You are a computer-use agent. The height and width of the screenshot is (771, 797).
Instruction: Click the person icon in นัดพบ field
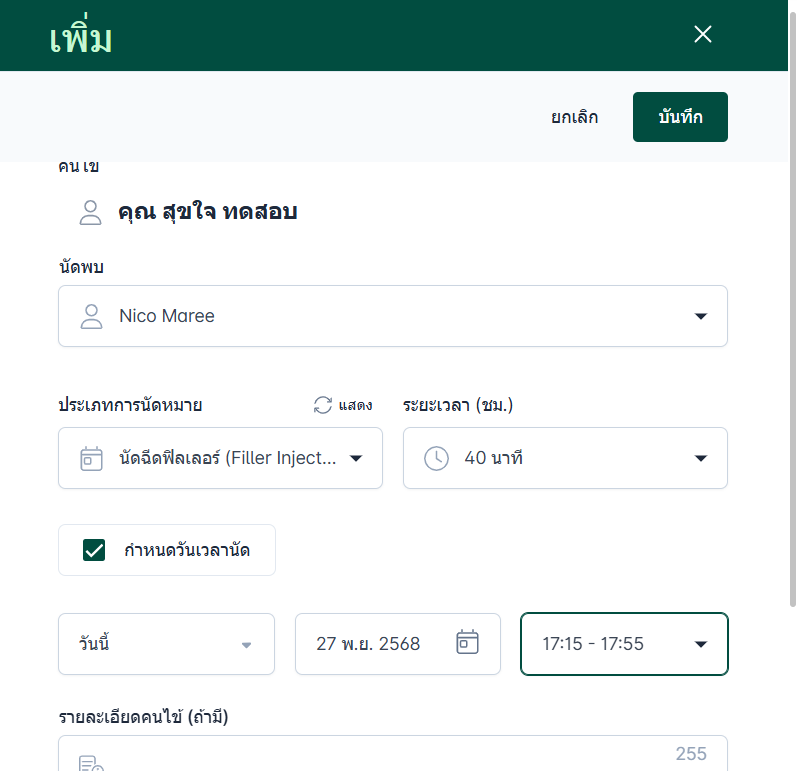[92, 316]
